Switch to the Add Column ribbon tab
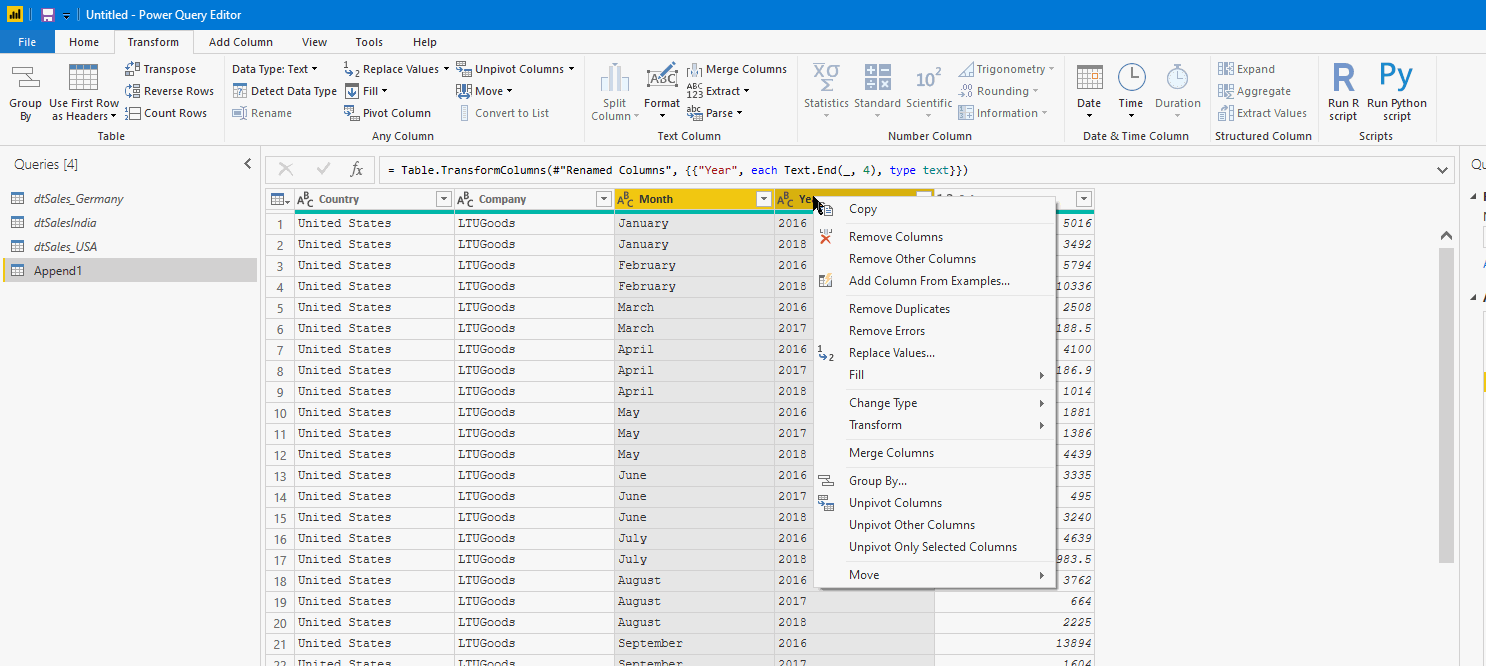Screen dimensions: 1486x666 pos(240,42)
